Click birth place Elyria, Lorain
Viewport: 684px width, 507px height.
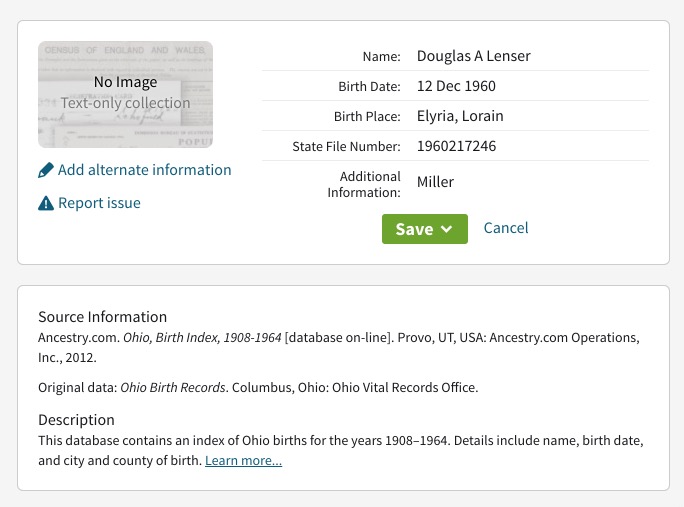pyautogui.click(x=460, y=116)
